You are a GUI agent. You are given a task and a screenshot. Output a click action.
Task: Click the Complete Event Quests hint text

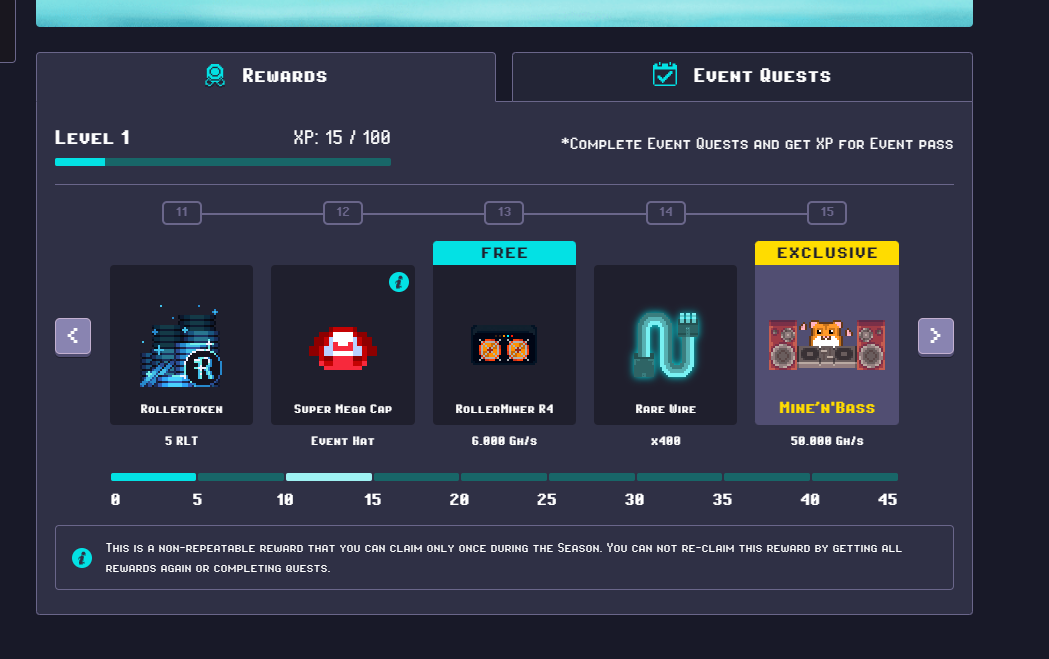757,144
